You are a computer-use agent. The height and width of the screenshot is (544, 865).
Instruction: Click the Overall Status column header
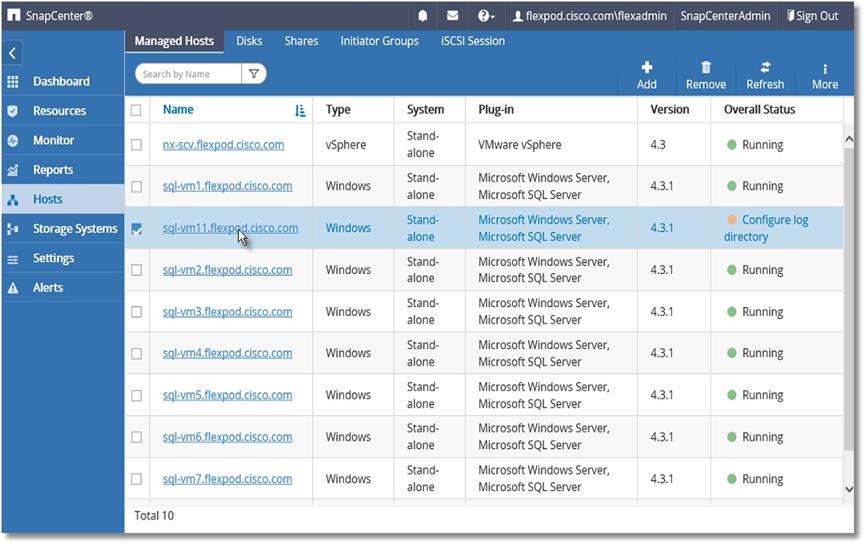(760, 110)
